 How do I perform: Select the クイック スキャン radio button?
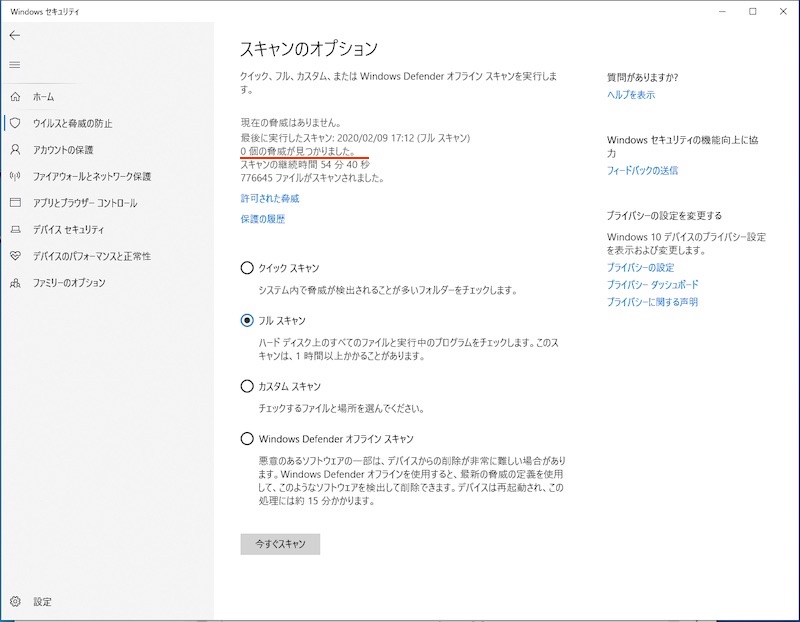point(247,268)
